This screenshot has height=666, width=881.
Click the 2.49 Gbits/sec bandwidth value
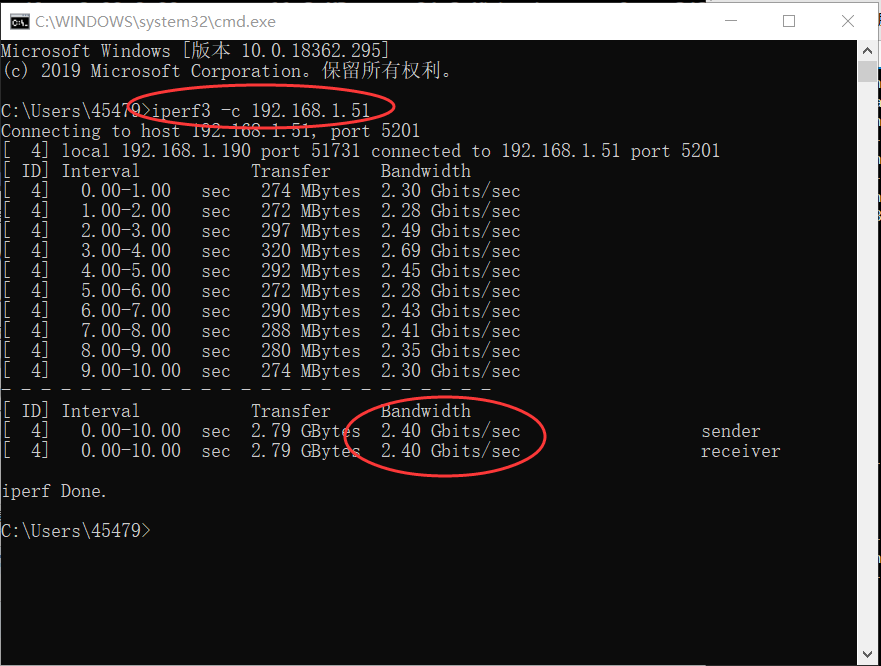[x=451, y=231]
